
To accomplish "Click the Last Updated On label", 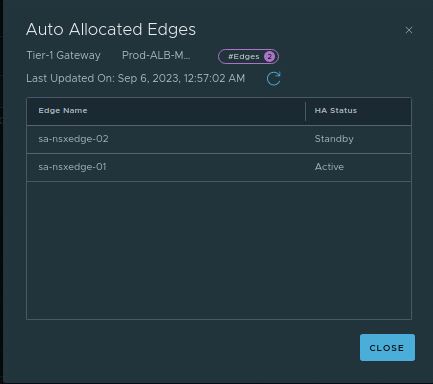I will [x=70, y=78].
